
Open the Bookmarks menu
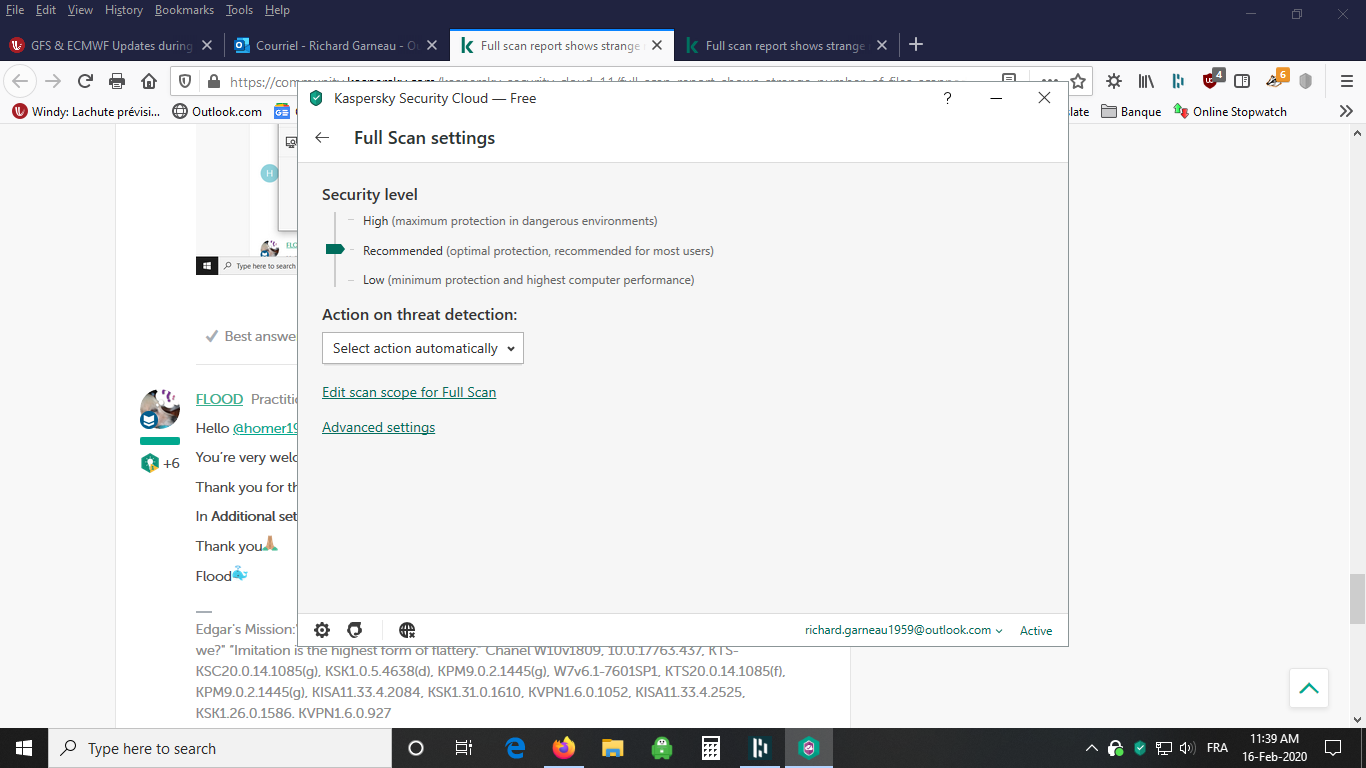185,10
